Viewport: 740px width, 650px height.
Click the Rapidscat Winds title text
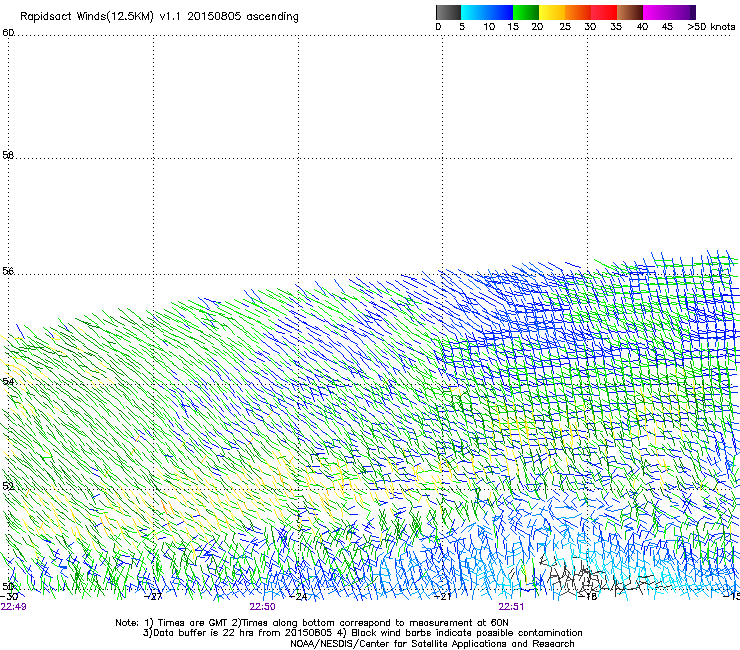[x=159, y=17]
